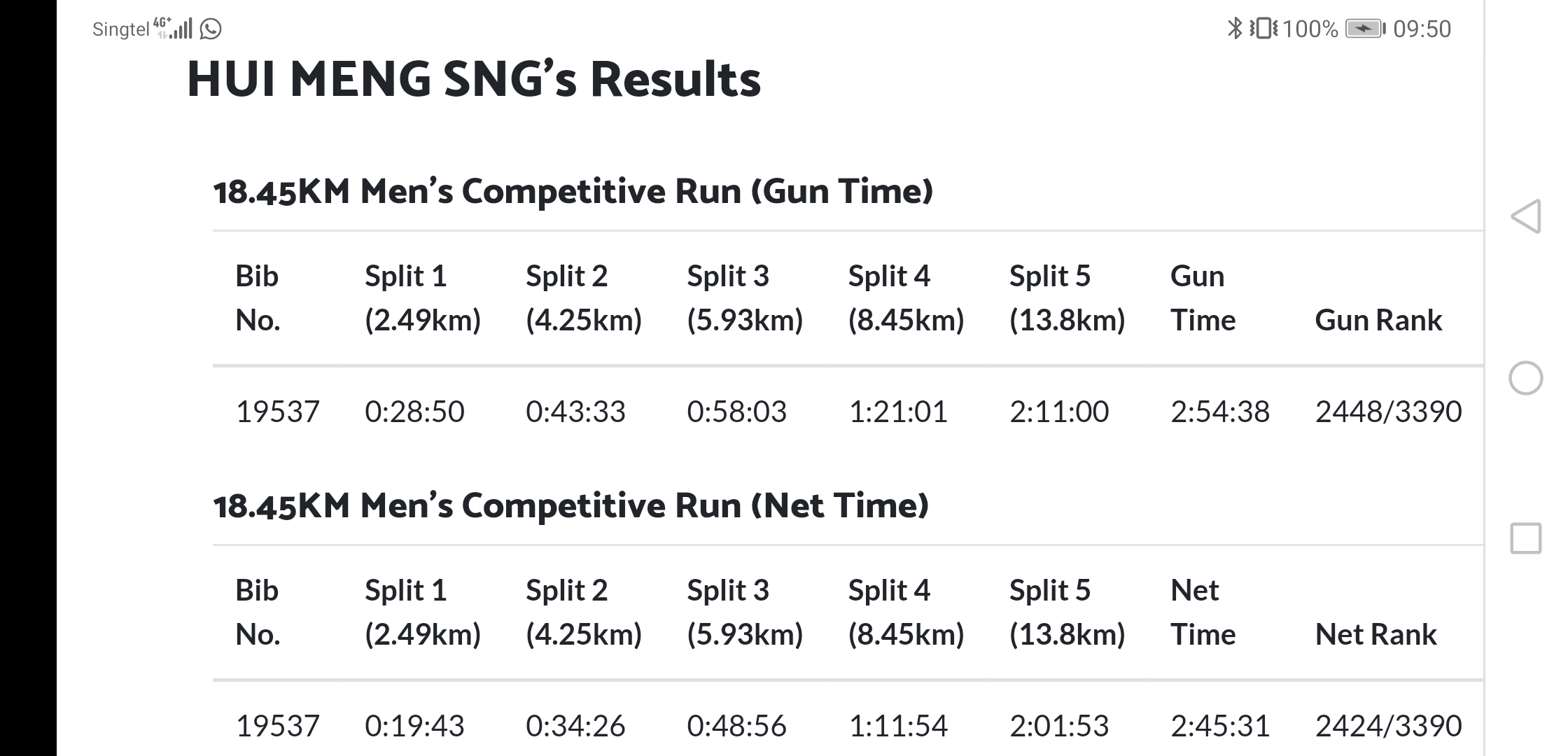
Task: Tap the Android home circle button
Action: click(x=1526, y=379)
